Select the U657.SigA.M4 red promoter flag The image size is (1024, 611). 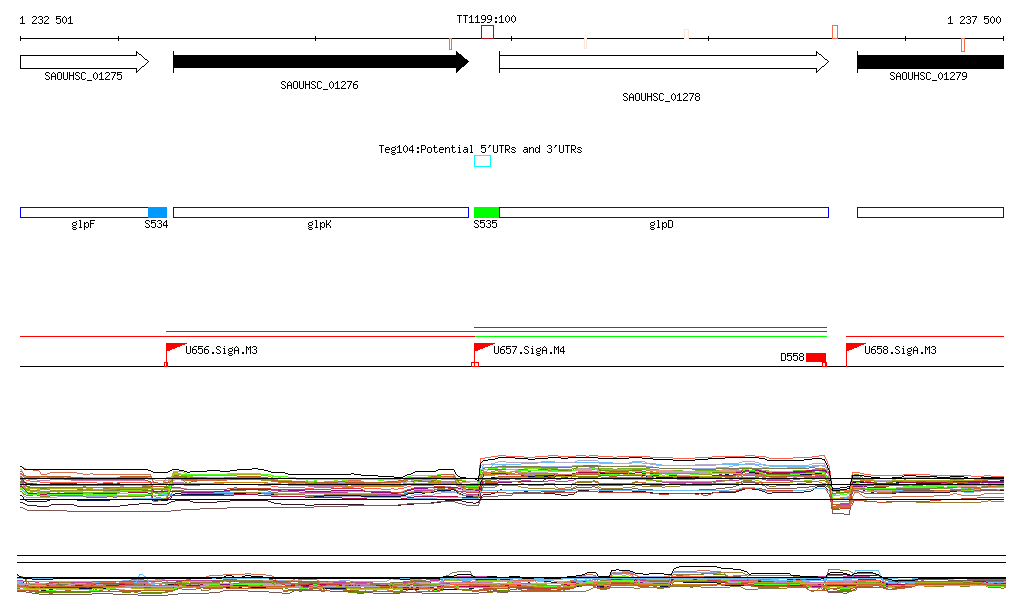point(483,348)
